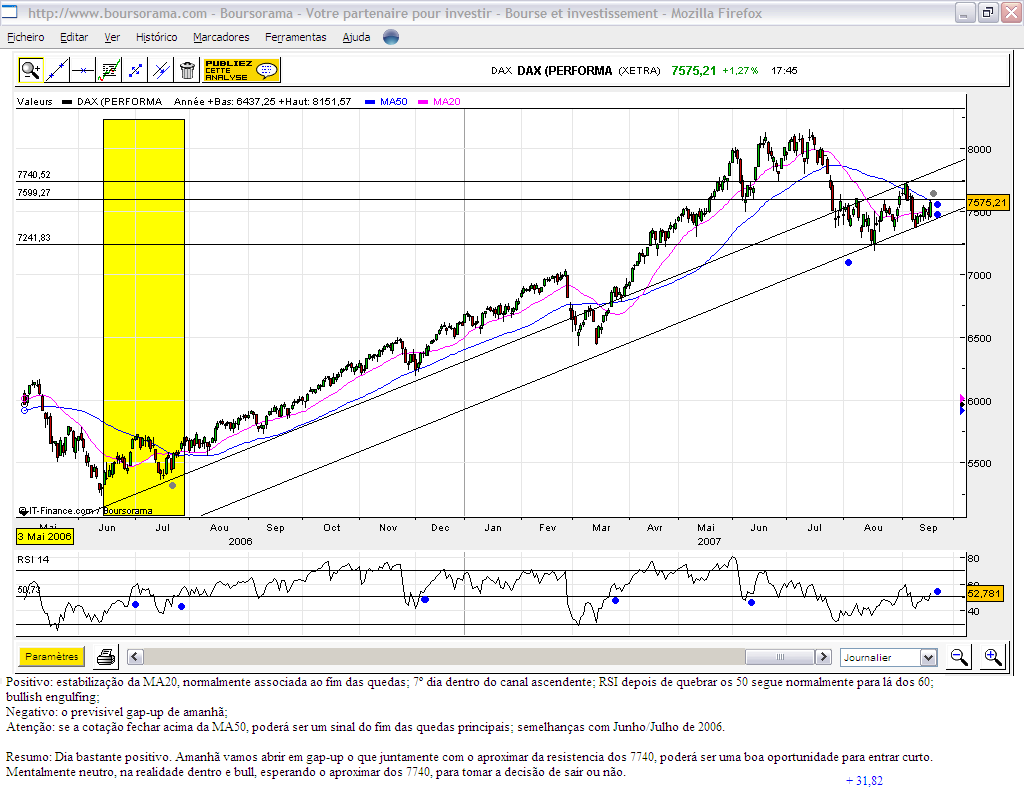
Task: Select the trend line drawing tool
Action: coord(57,70)
